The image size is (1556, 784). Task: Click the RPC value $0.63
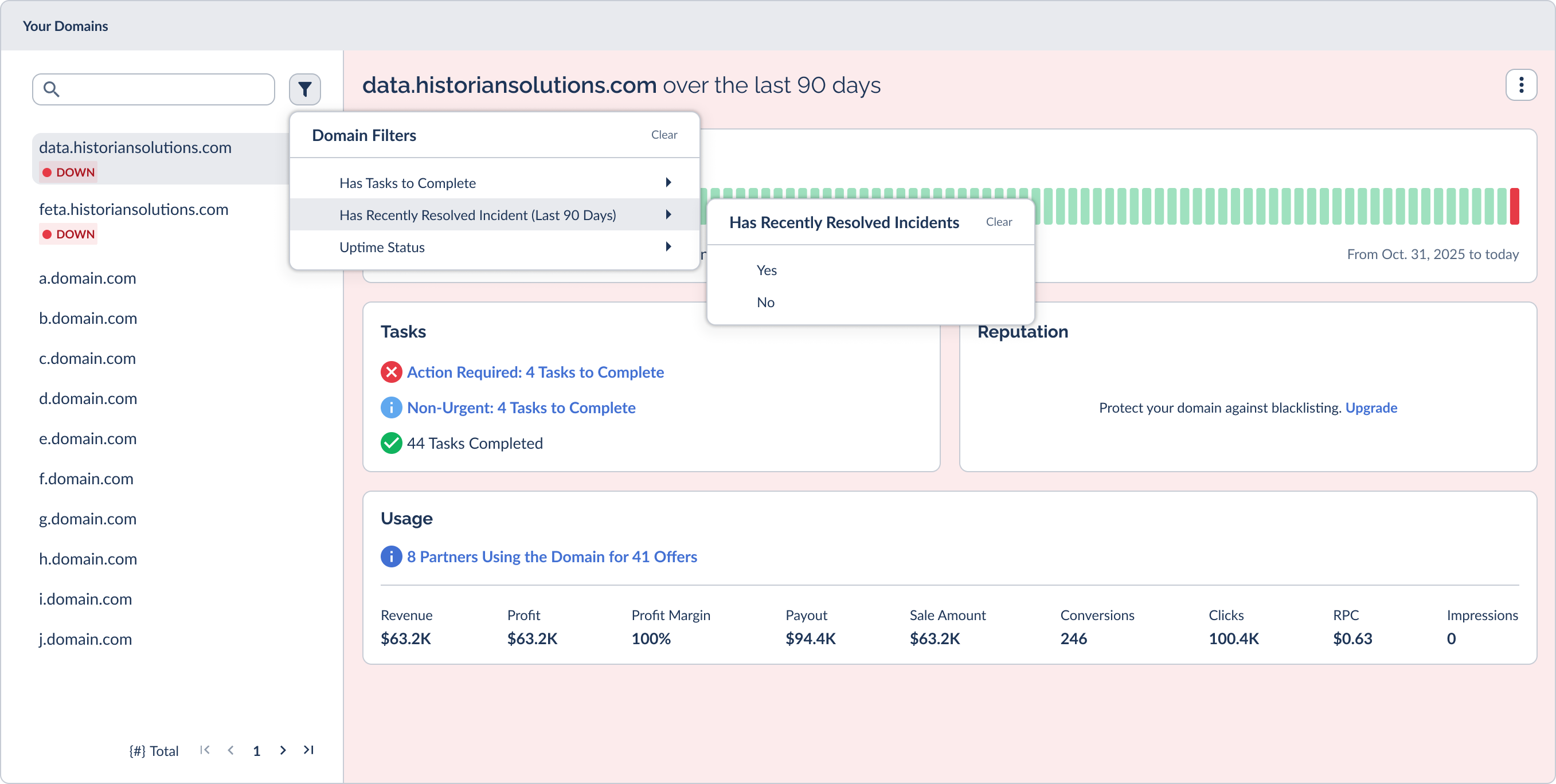tap(1352, 638)
